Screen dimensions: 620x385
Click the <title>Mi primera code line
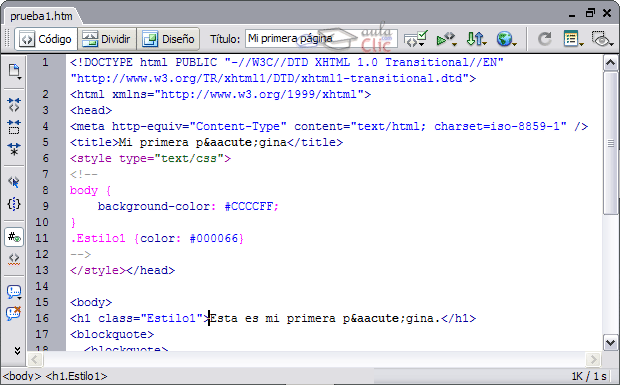click(x=206, y=142)
